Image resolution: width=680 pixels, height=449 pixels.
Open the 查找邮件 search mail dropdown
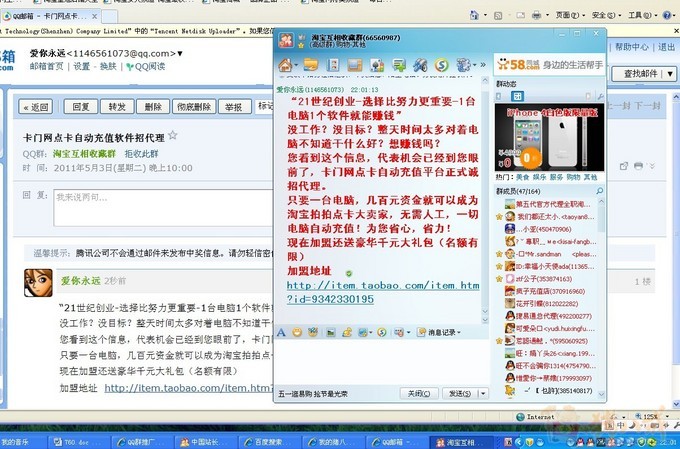pos(670,74)
